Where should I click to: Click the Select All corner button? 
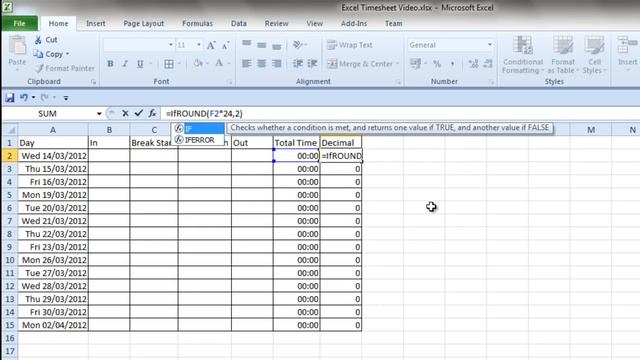(10, 130)
